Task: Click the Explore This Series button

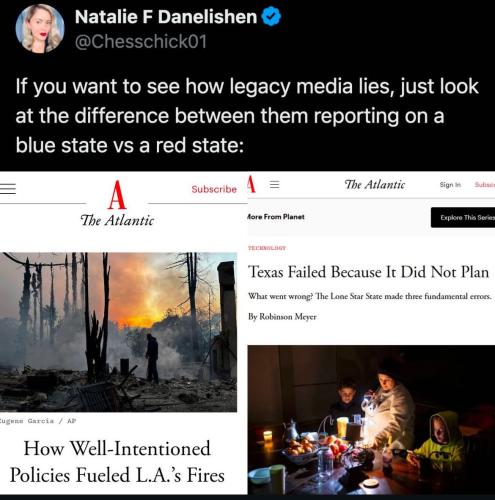Action: click(463, 217)
